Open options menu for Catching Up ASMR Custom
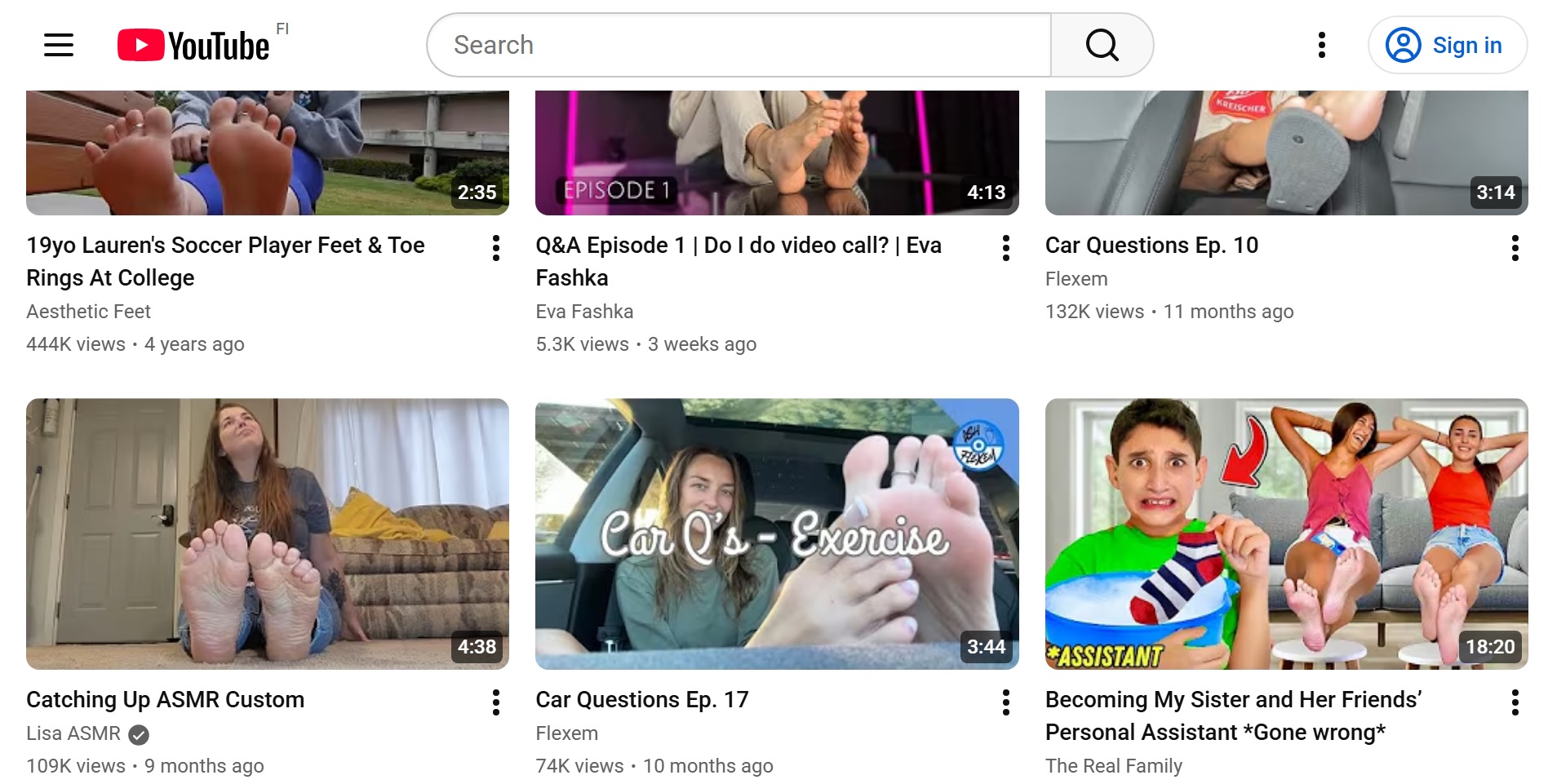Screen dimensions: 1548x784 coord(496,702)
